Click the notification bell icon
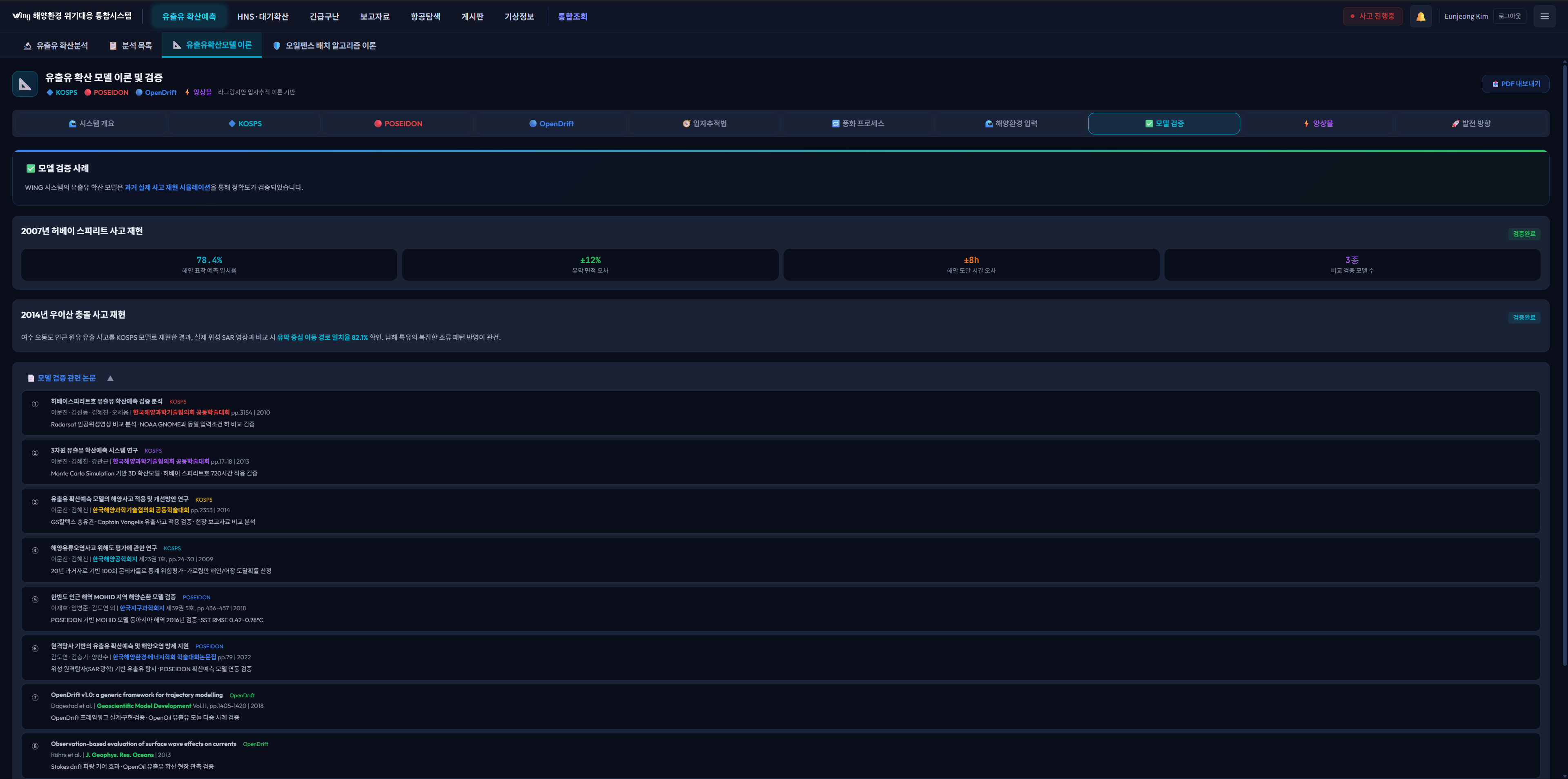1568x779 pixels. click(1420, 16)
